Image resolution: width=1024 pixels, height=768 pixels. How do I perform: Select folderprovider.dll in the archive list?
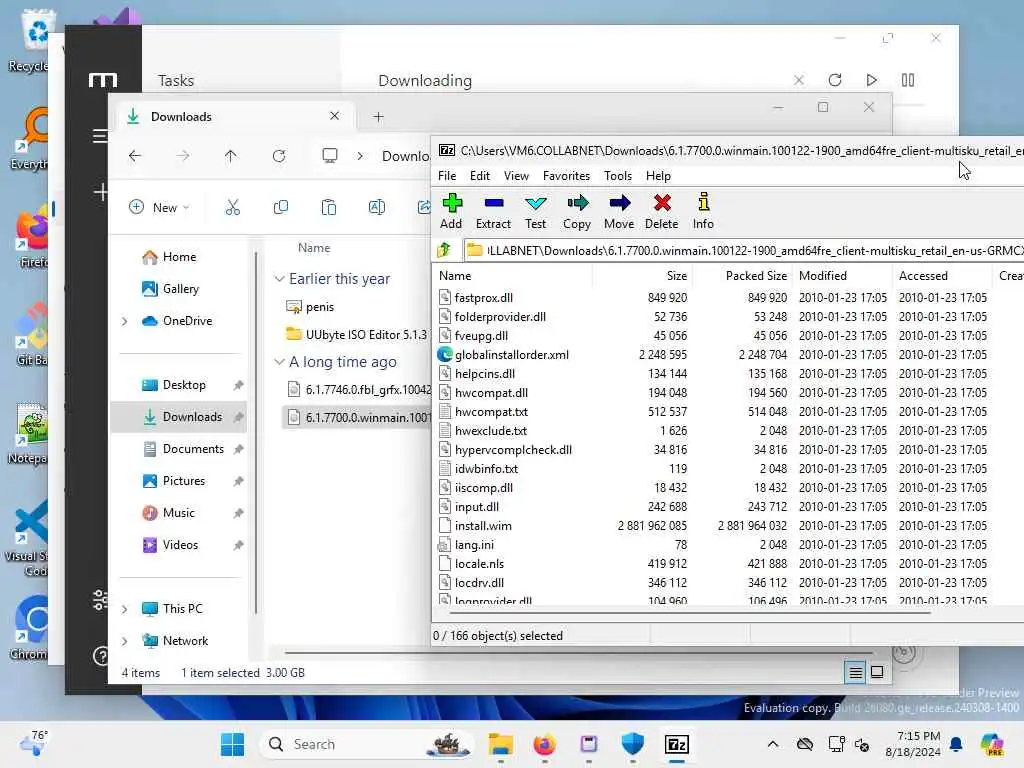[500, 317]
